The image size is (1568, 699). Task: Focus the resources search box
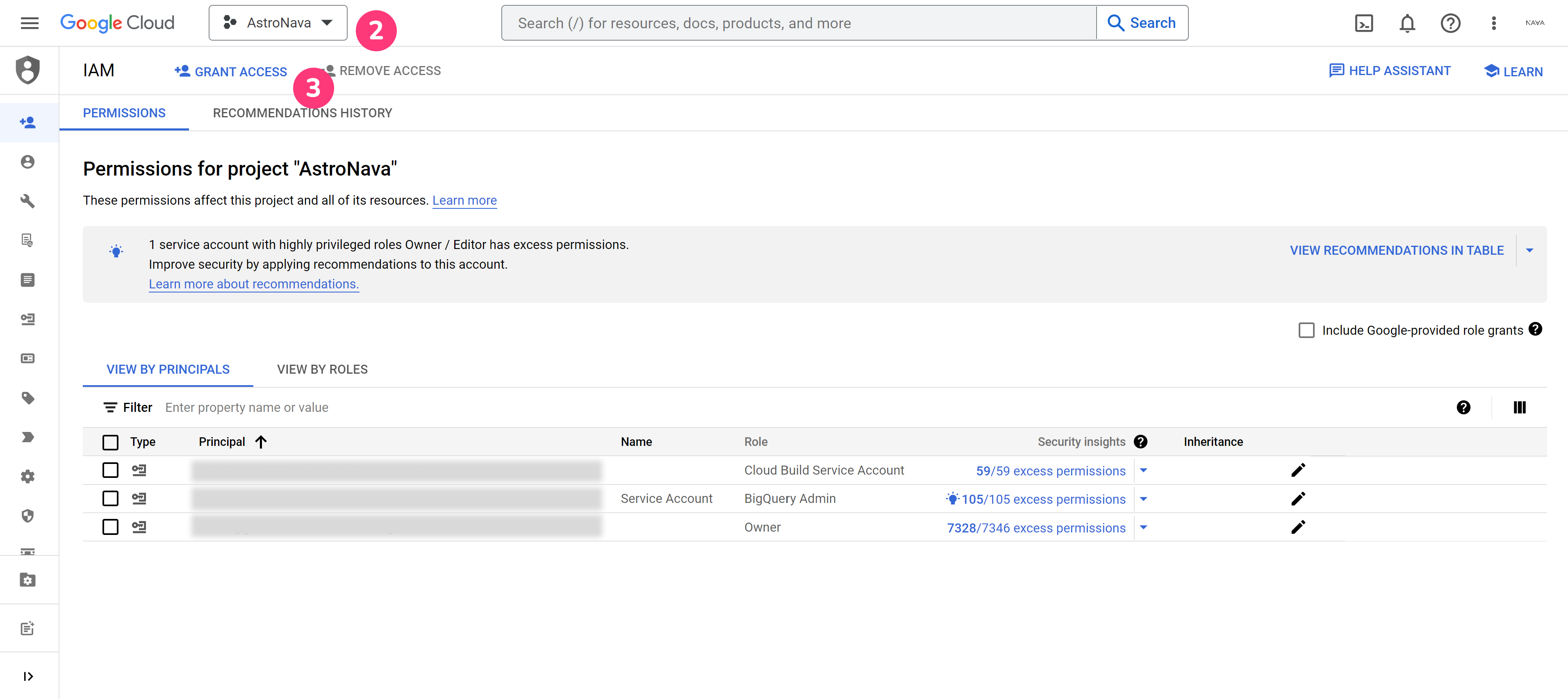(x=799, y=23)
